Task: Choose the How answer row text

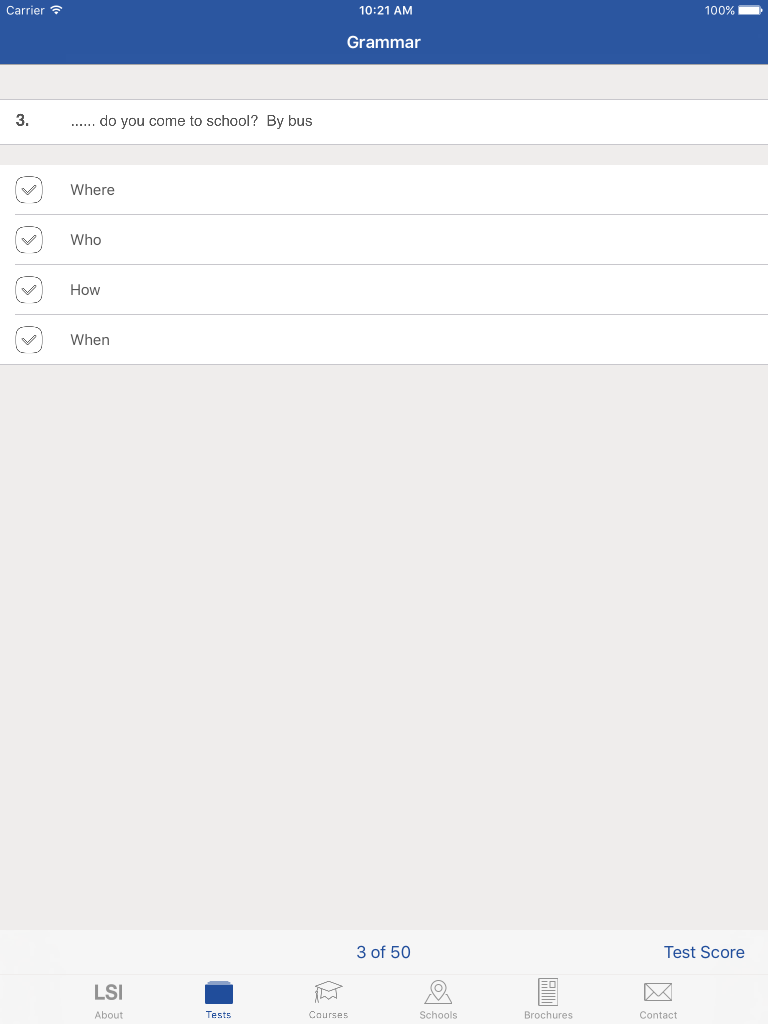Action: (86, 290)
